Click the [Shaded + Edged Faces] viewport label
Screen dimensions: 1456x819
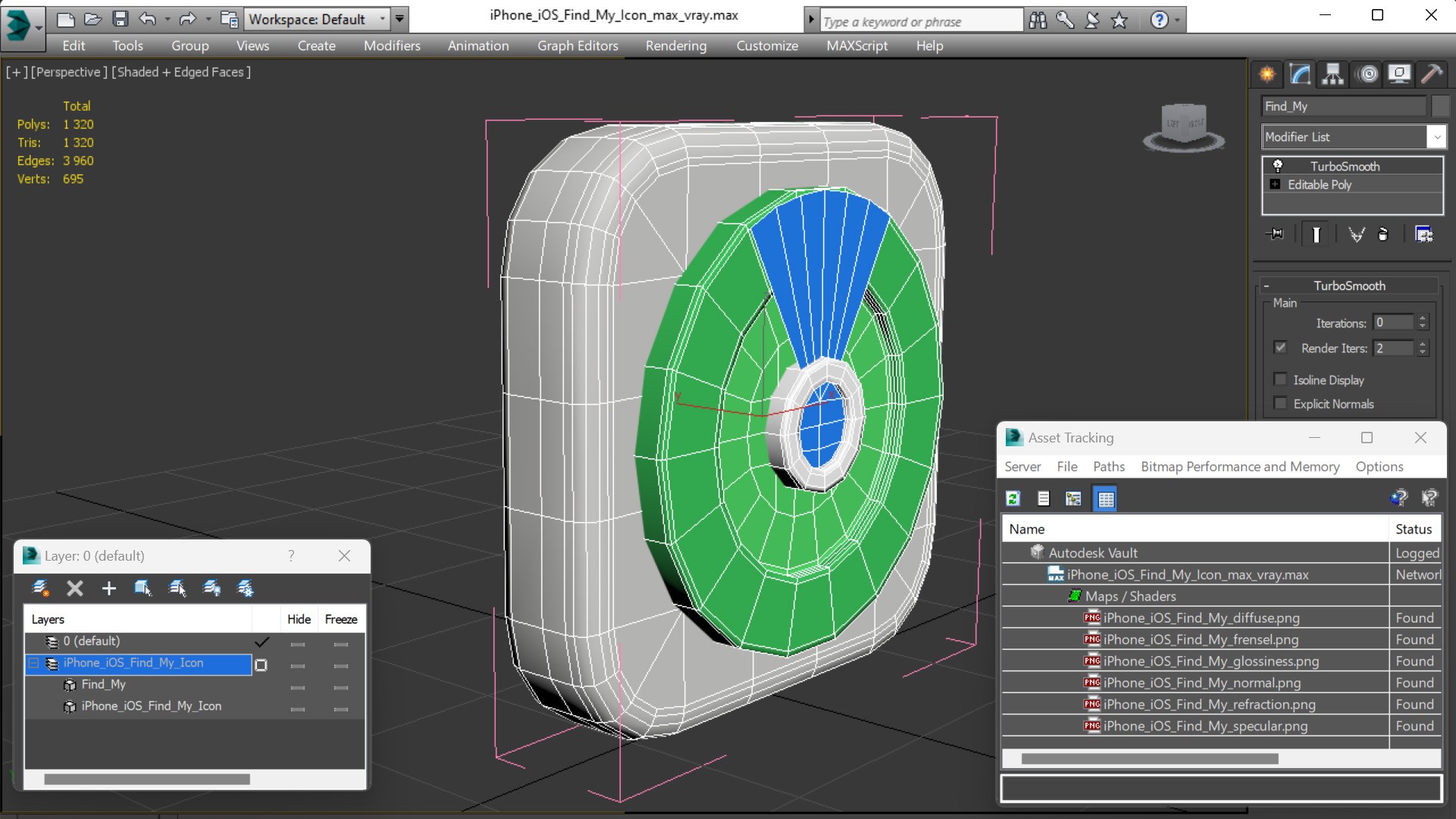click(x=181, y=72)
